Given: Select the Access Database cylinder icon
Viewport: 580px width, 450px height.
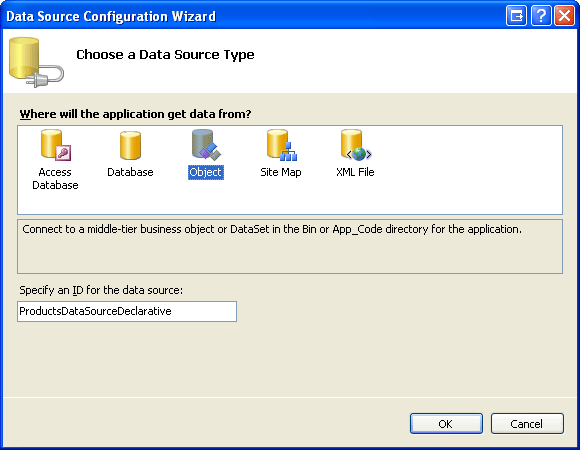Looking at the screenshot, I should tap(55, 145).
